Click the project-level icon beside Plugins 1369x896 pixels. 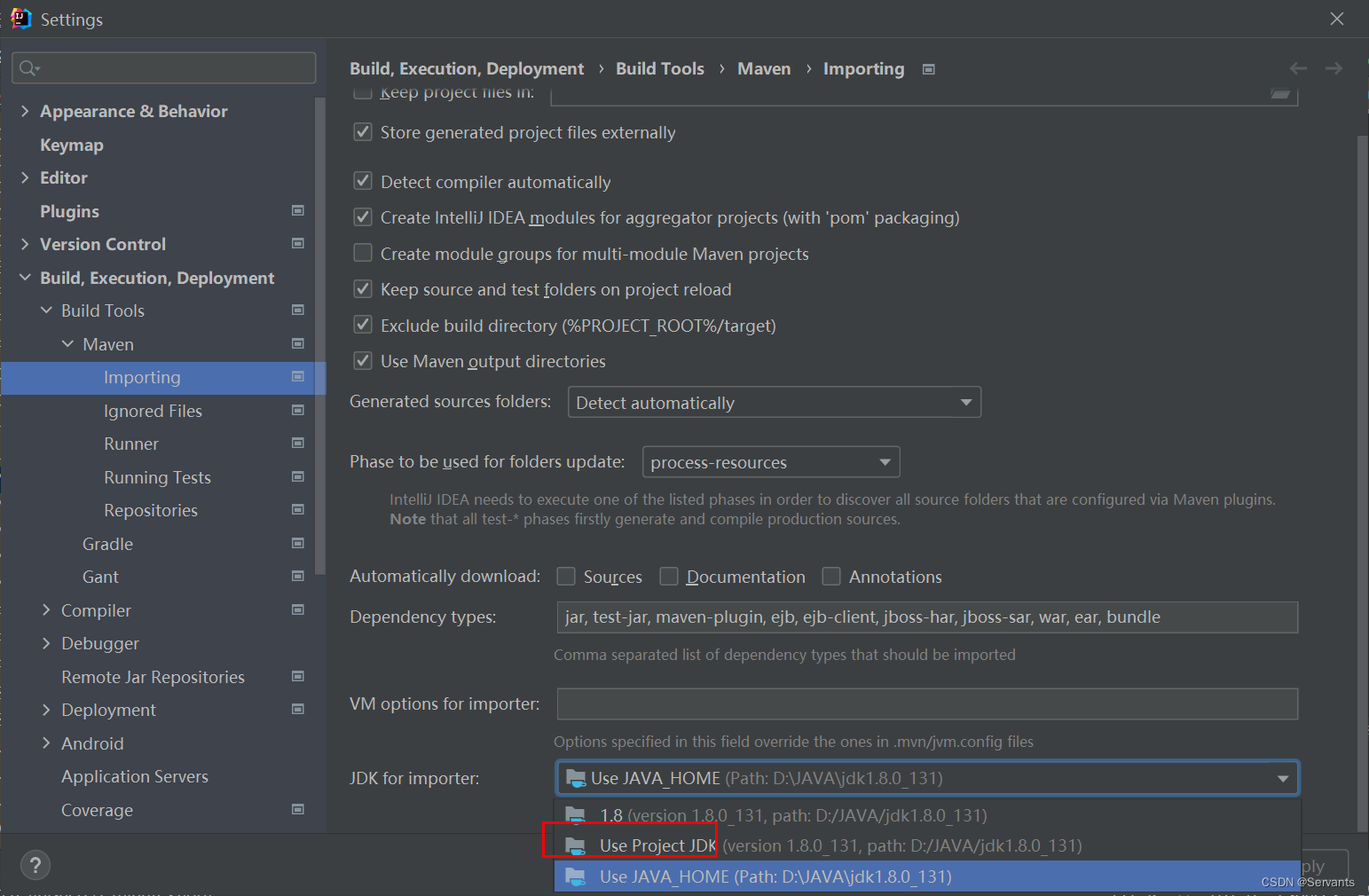(298, 210)
